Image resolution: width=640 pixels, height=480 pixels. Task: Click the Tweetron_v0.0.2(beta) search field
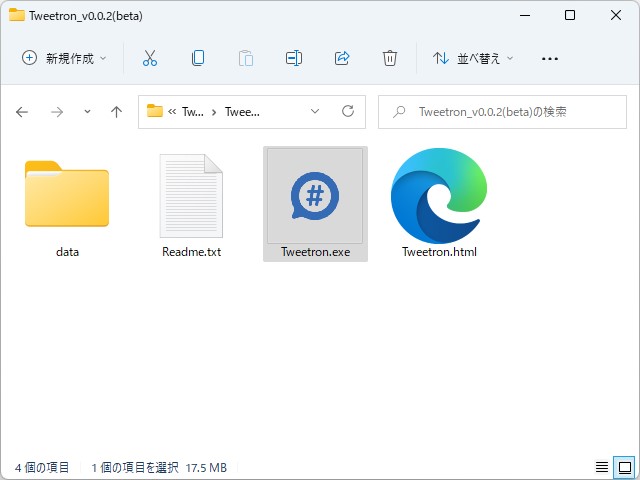(502, 112)
